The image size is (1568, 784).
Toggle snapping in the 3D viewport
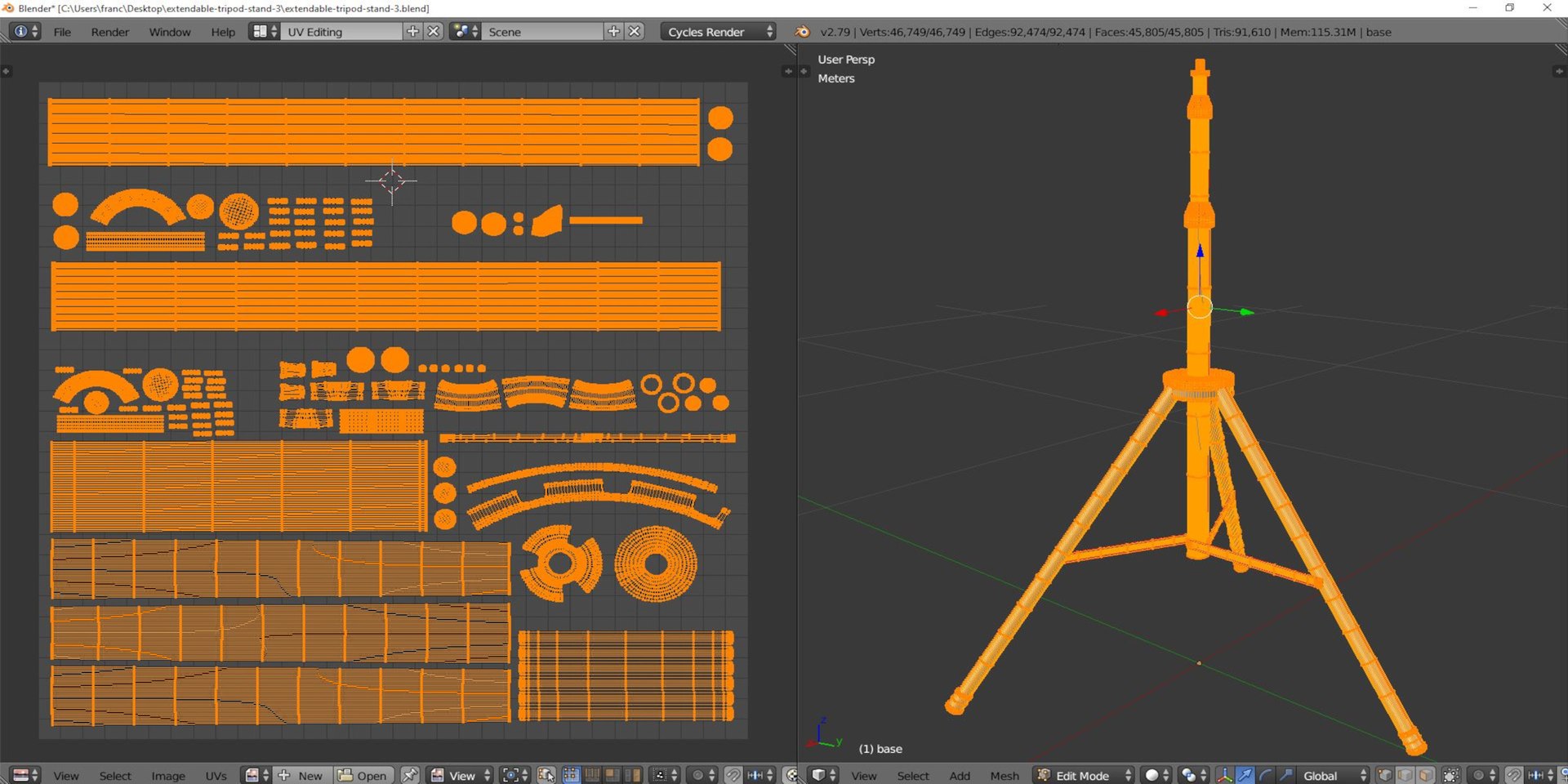(x=1513, y=775)
